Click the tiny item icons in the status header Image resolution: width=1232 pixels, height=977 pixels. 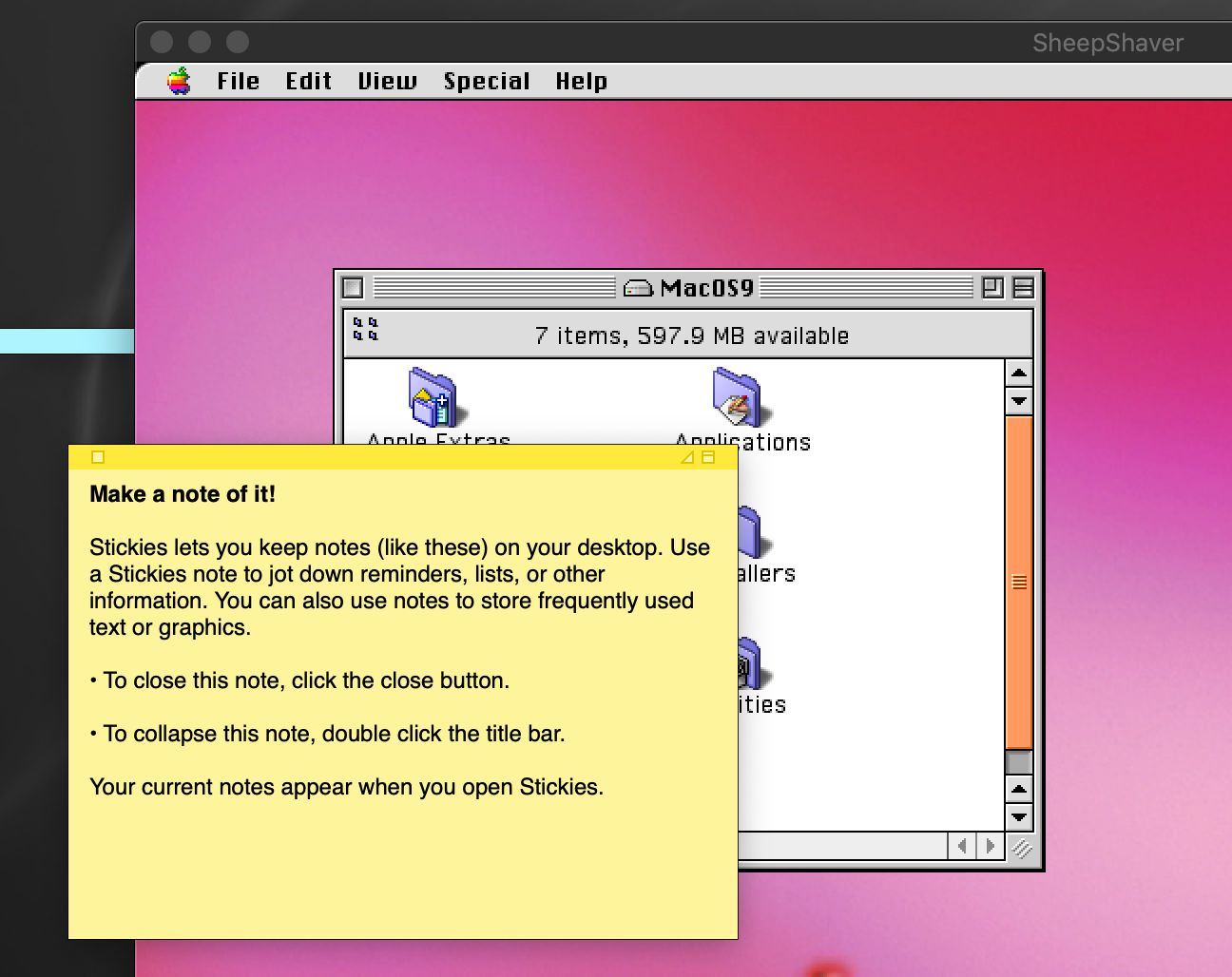pos(364,330)
